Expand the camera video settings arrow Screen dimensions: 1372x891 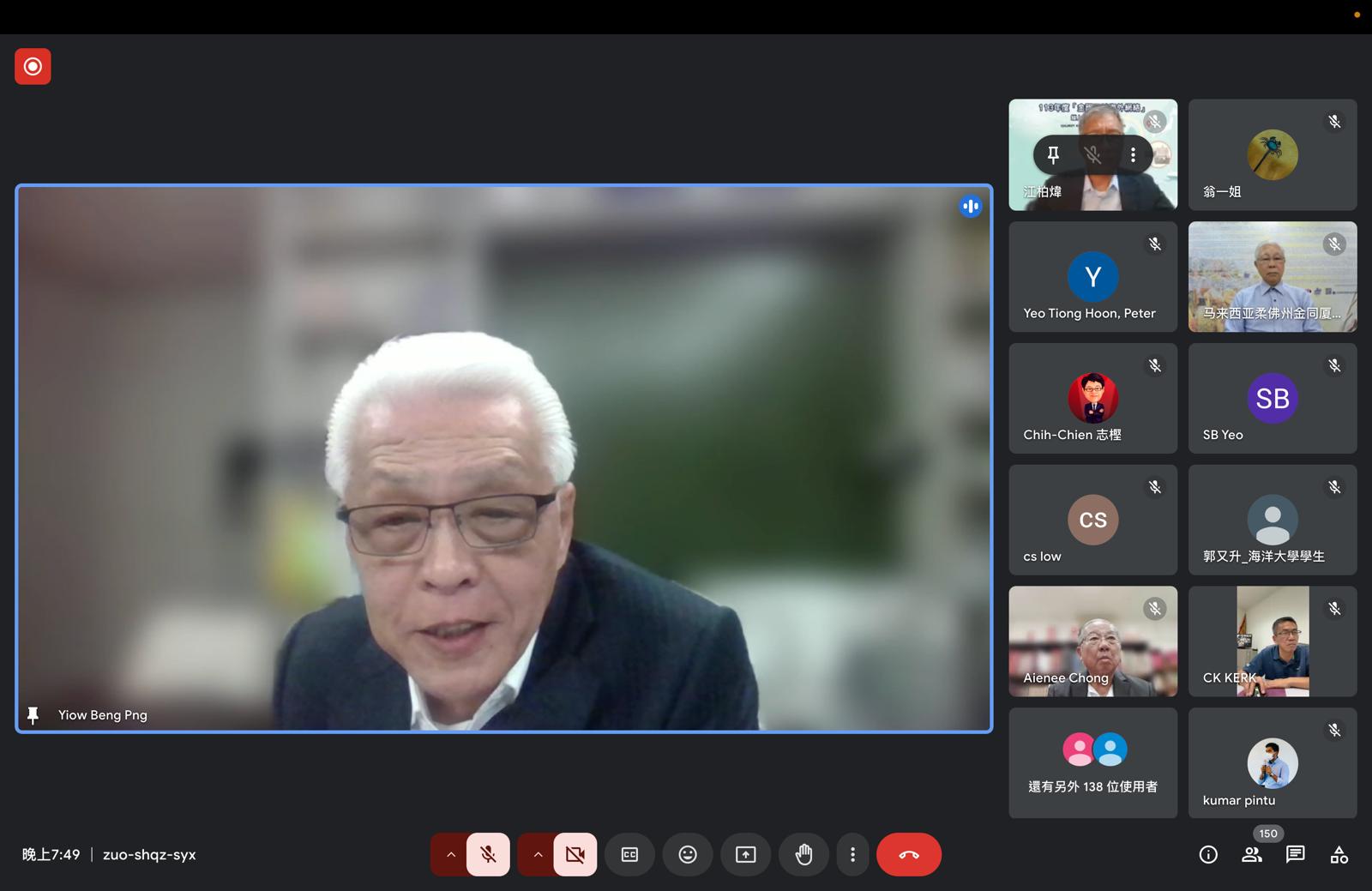tap(538, 854)
